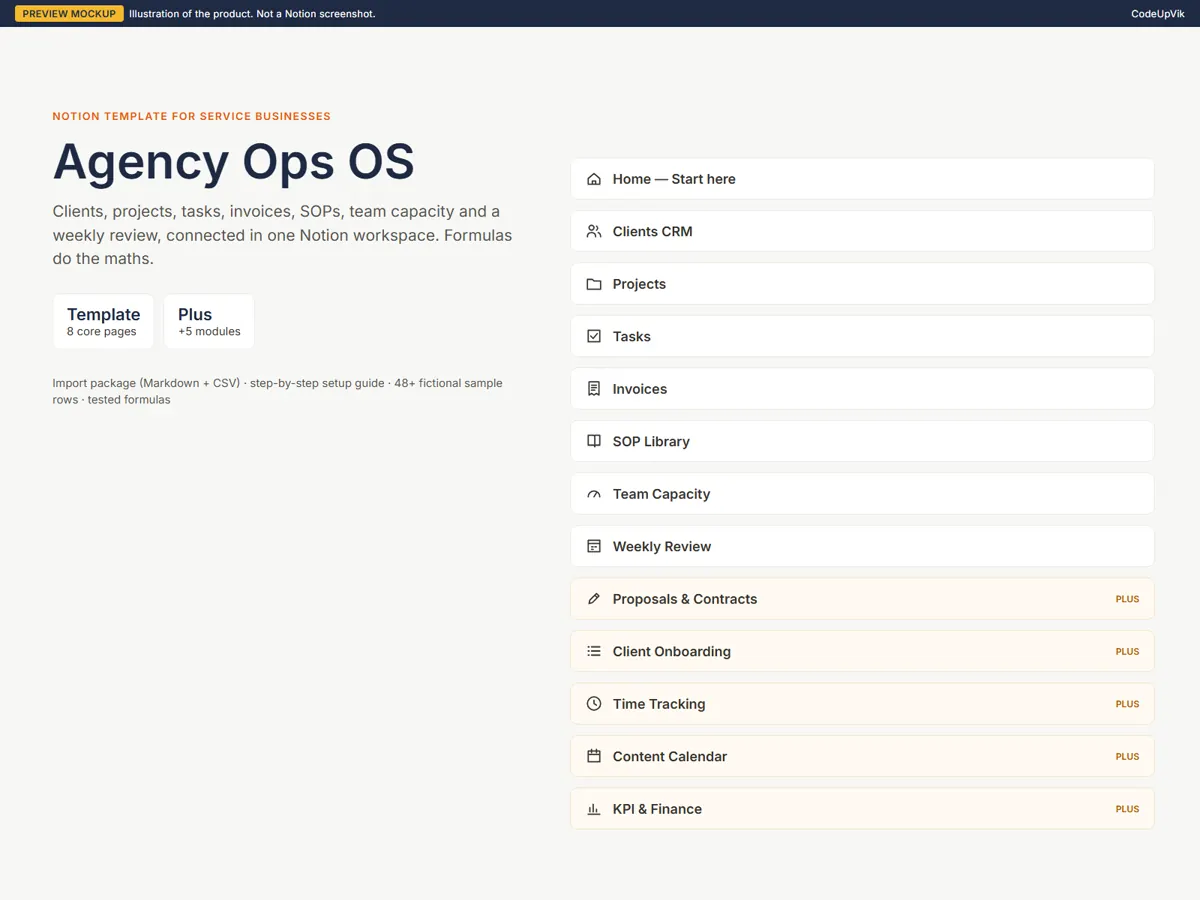Click the PLUS badge on Time Tracking

pyautogui.click(x=1127, y=704)
